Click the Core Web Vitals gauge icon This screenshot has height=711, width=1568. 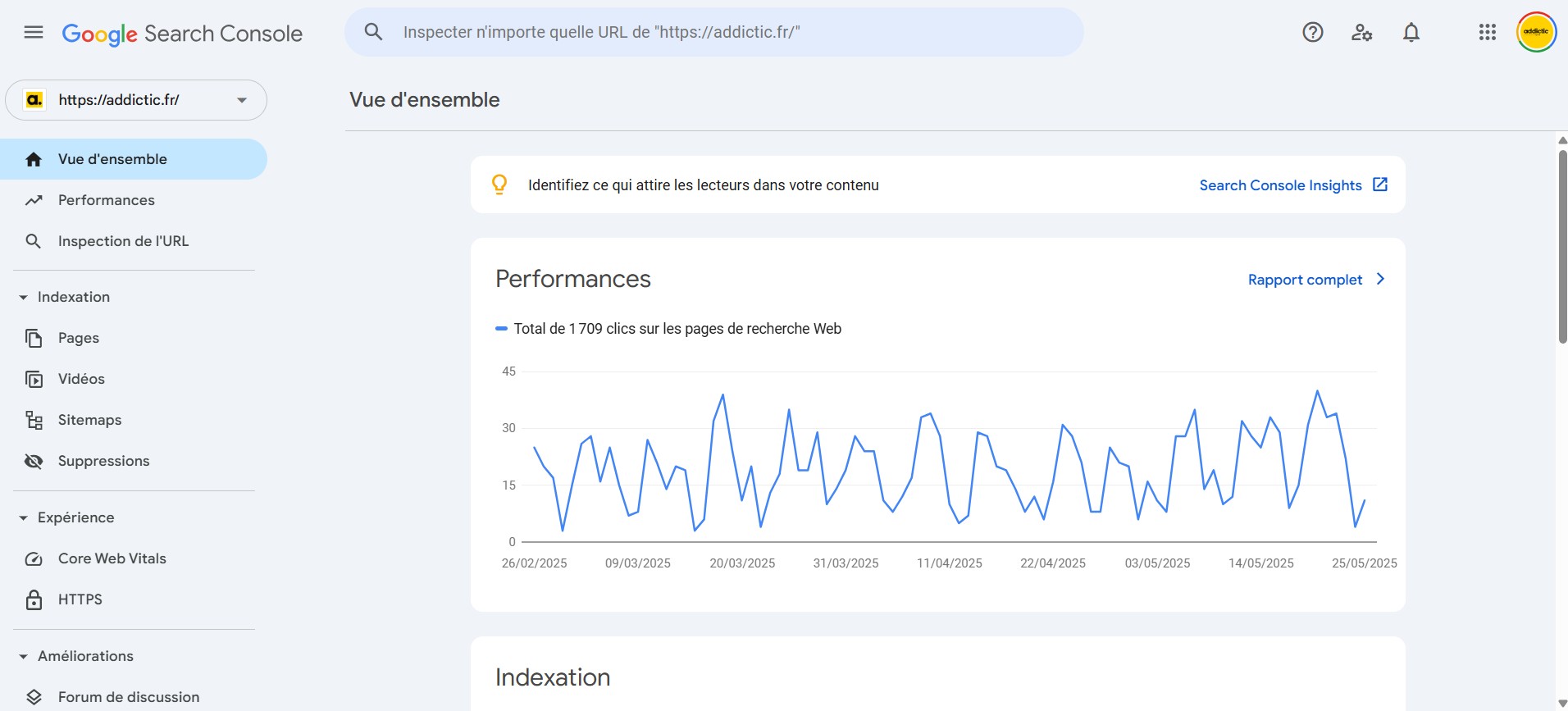click(34, 558)
